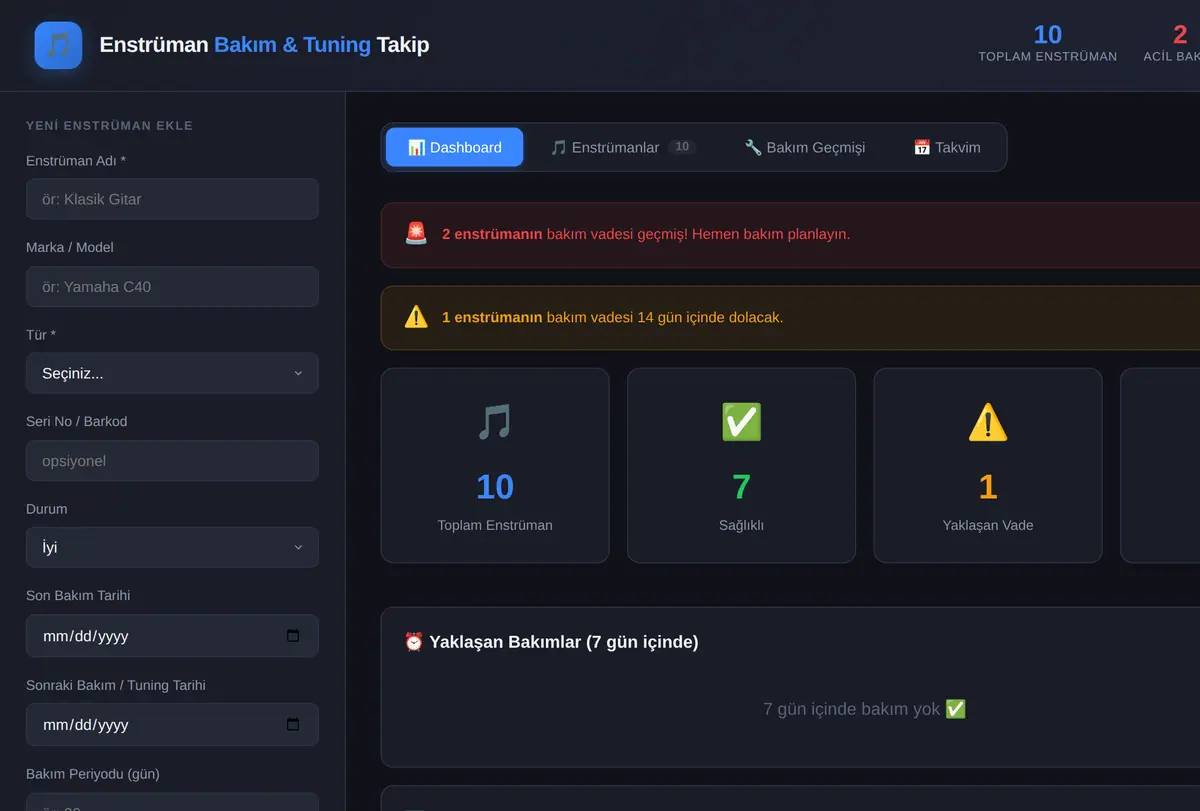Open the Bakım Geçmişi tab
Screen dimensions: 1200x811
(805, 147)
